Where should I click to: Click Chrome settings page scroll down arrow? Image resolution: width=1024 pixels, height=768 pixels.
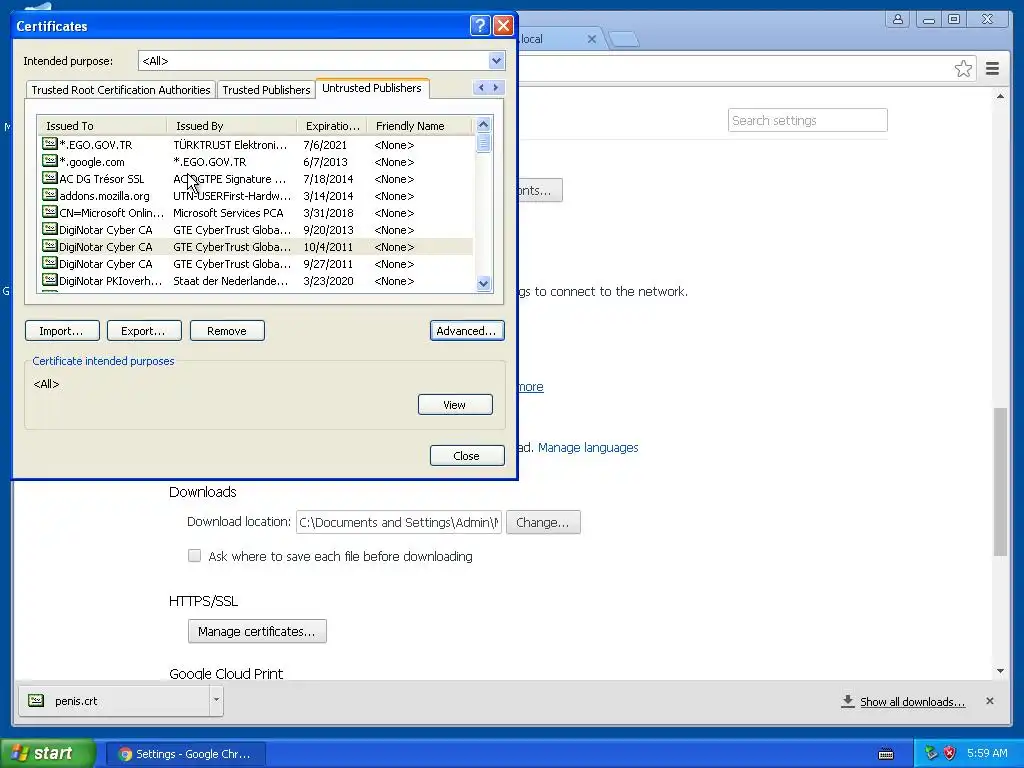(x=1000, y=671)
